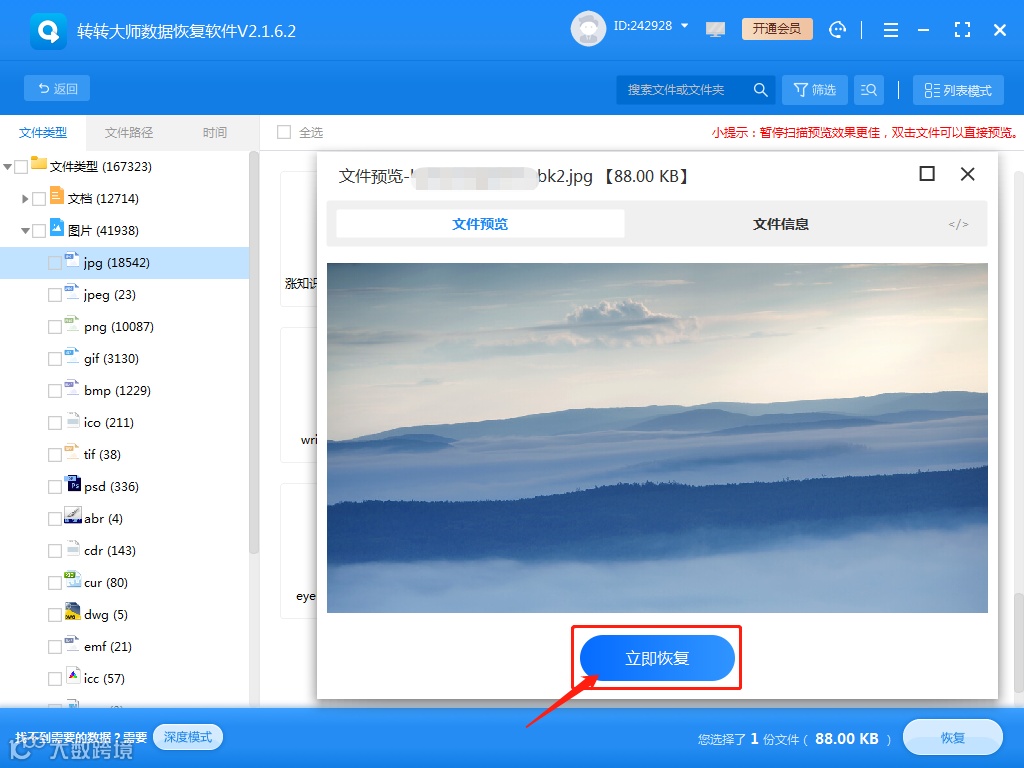
Task: Switch to 列表模式 list mode
Action: (x=958, y=90)
